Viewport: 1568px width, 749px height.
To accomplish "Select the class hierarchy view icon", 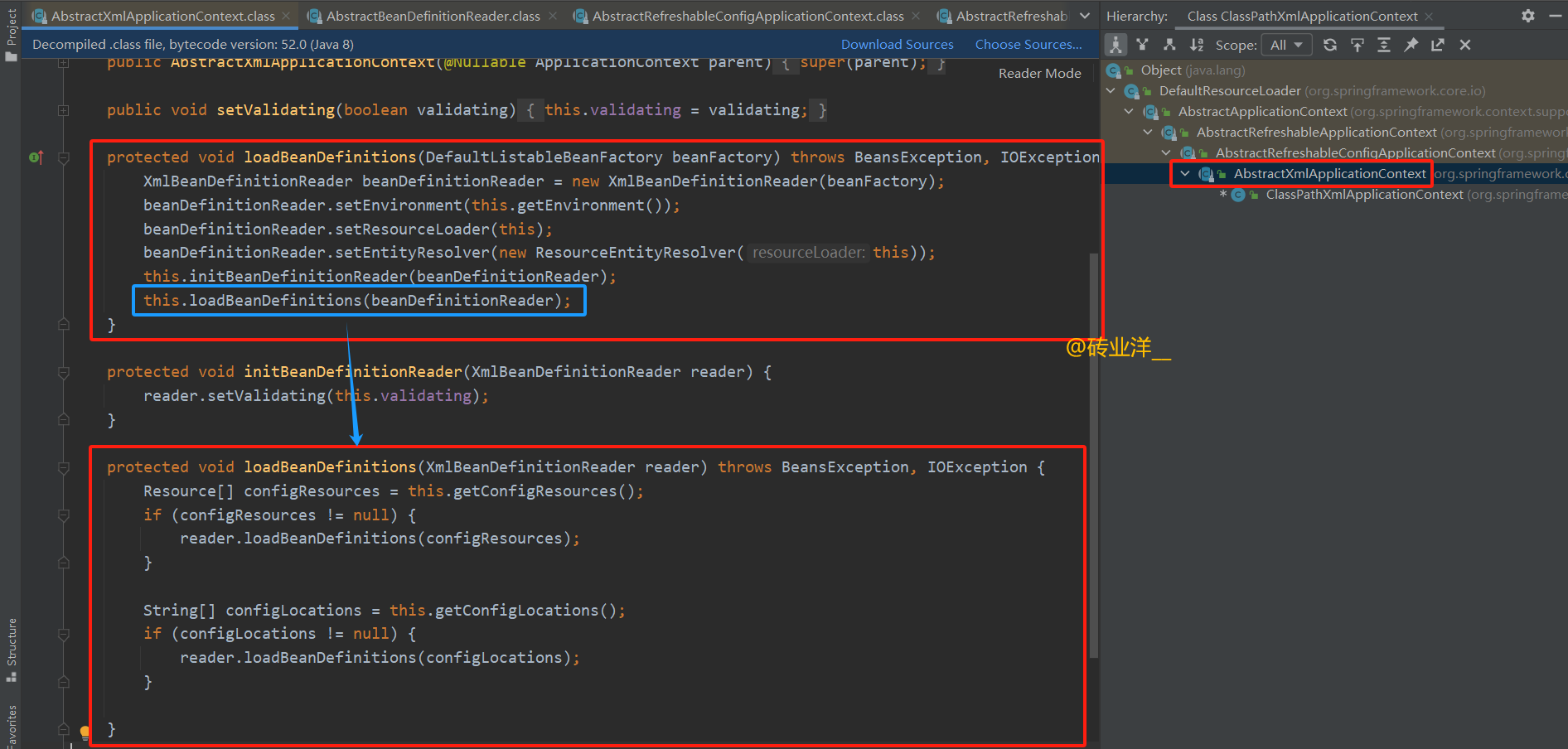I will (x=1116, y=45).
